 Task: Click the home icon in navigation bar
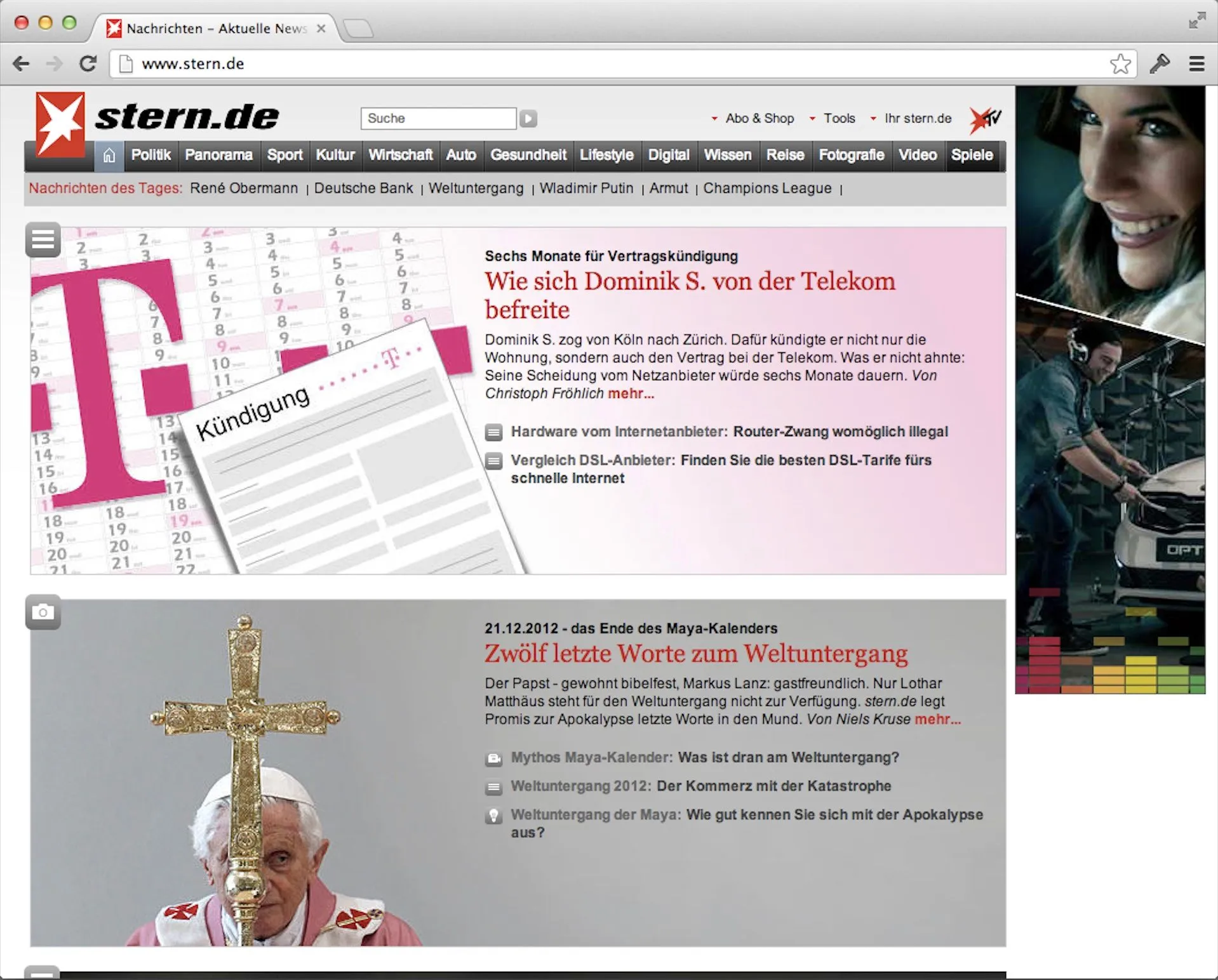click(x=109, y=156)
